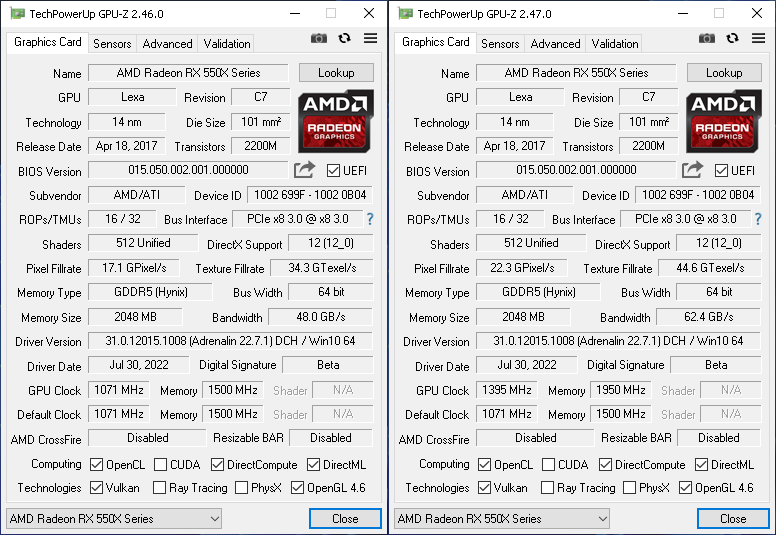This screenshot has height=535, width=776.
Task: Click Bus Interface question mark in GPU-Z 2.46.0
Action: [x=370, y=219]
